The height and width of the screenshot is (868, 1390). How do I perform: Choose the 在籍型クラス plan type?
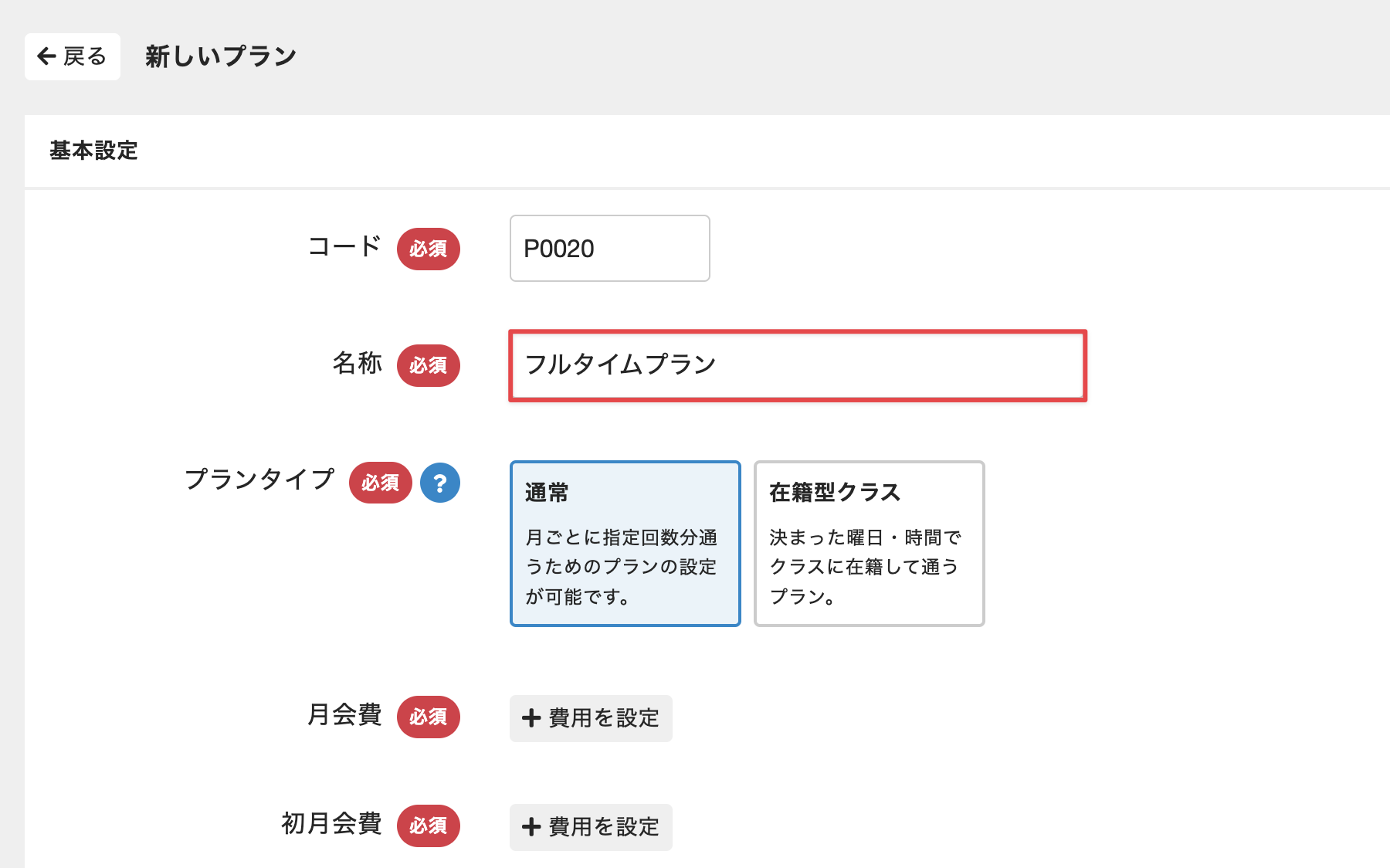coord(869,544)
